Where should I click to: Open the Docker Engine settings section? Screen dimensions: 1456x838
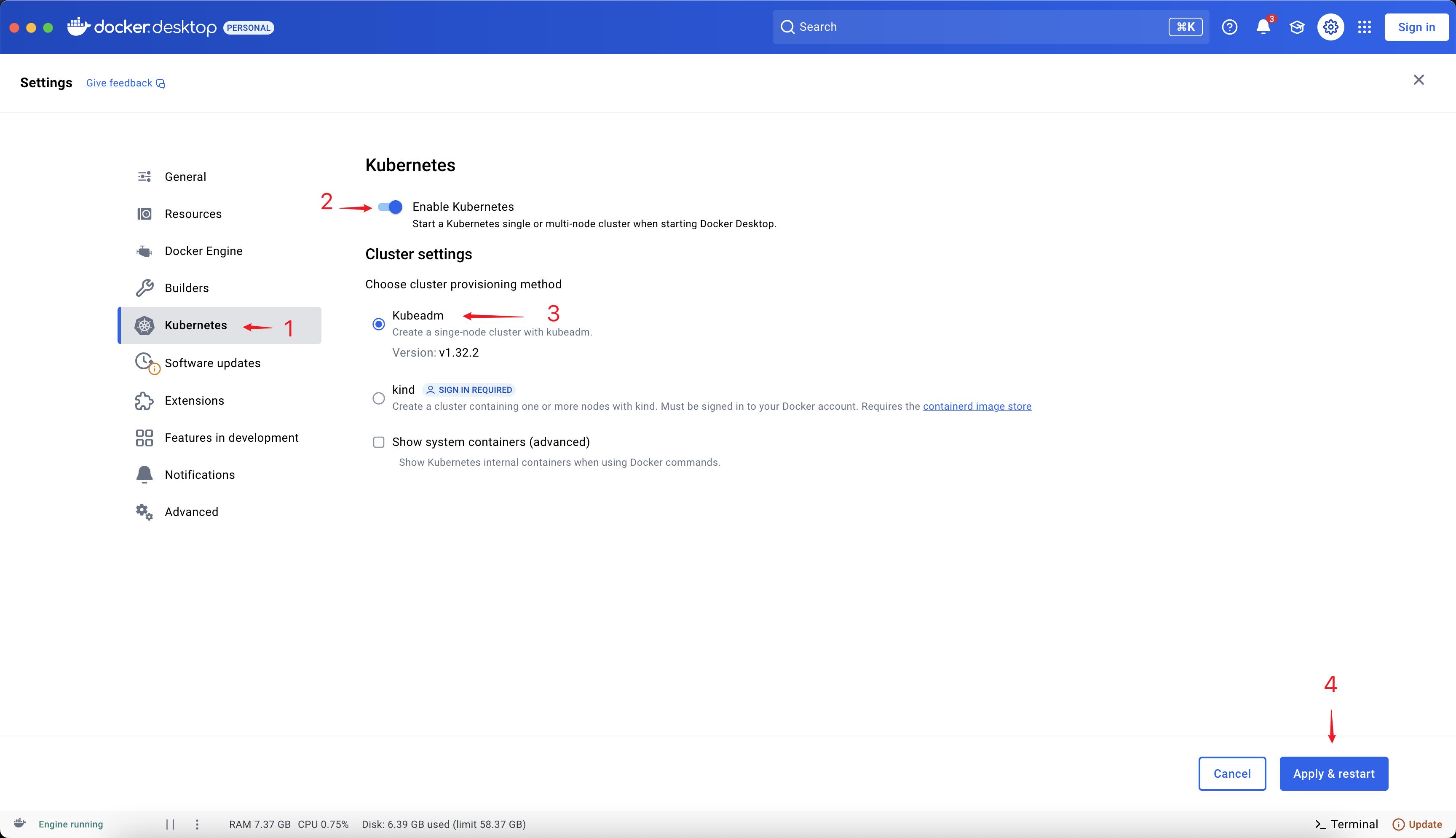(219, 251)
